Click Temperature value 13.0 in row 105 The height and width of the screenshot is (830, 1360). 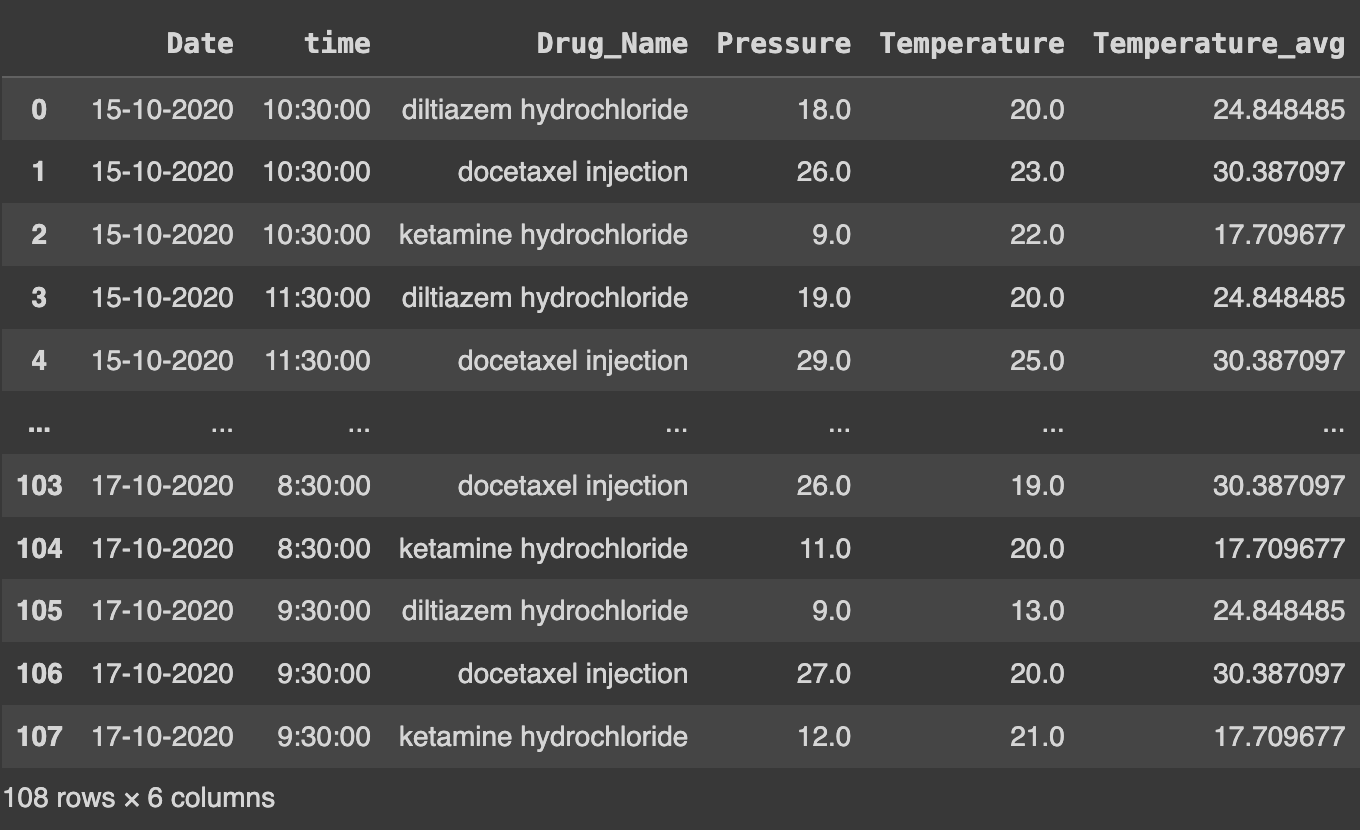(1036, 611)
